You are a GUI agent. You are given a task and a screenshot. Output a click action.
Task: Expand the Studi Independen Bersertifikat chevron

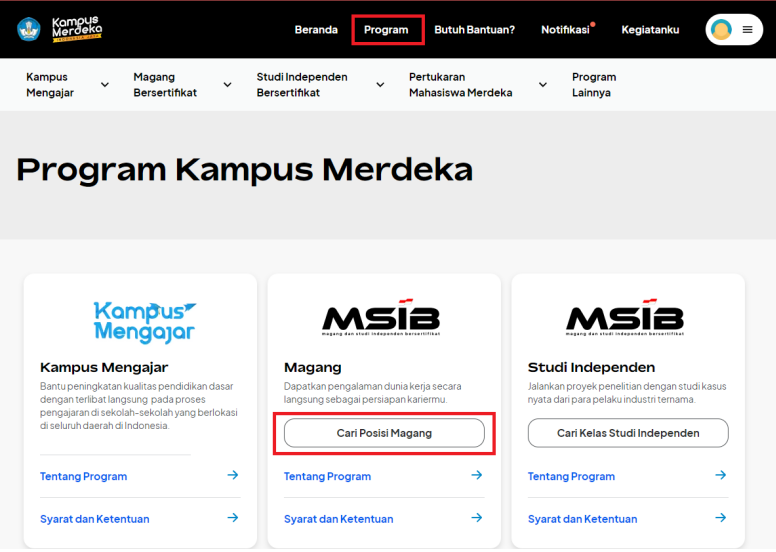coord(380,85)
